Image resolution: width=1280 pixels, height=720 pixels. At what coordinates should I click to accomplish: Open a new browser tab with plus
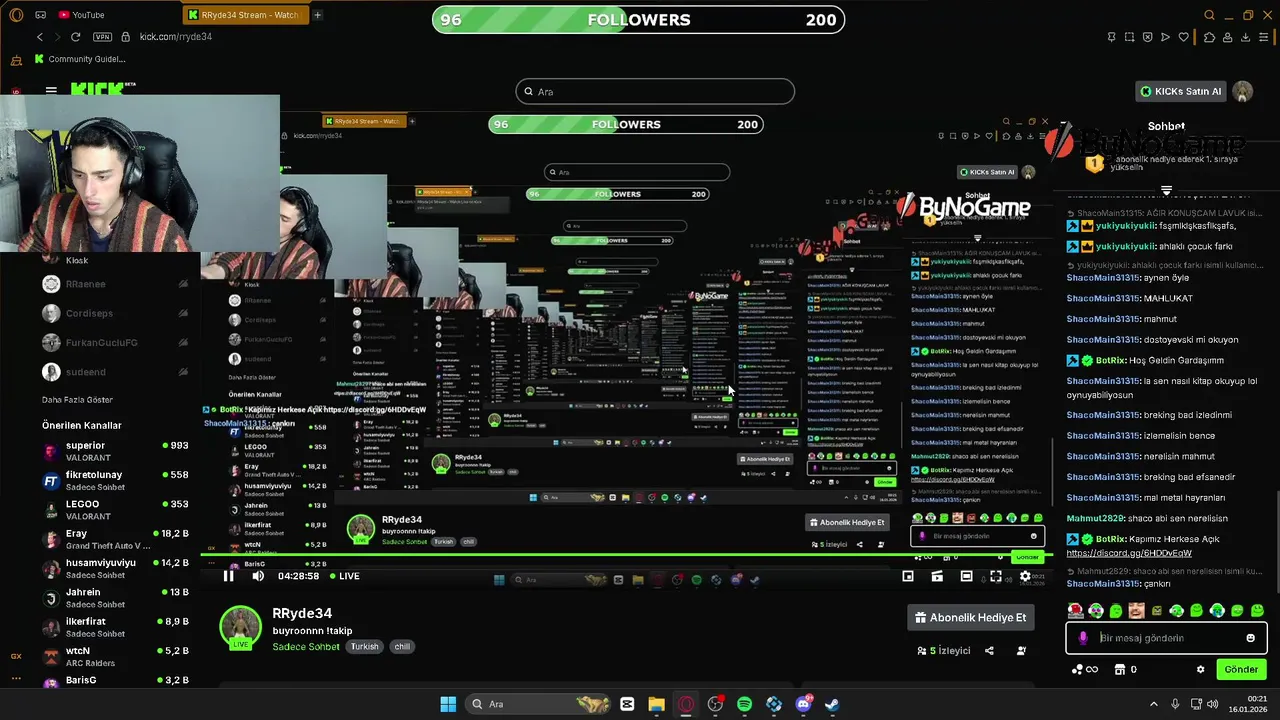point(317,15)
